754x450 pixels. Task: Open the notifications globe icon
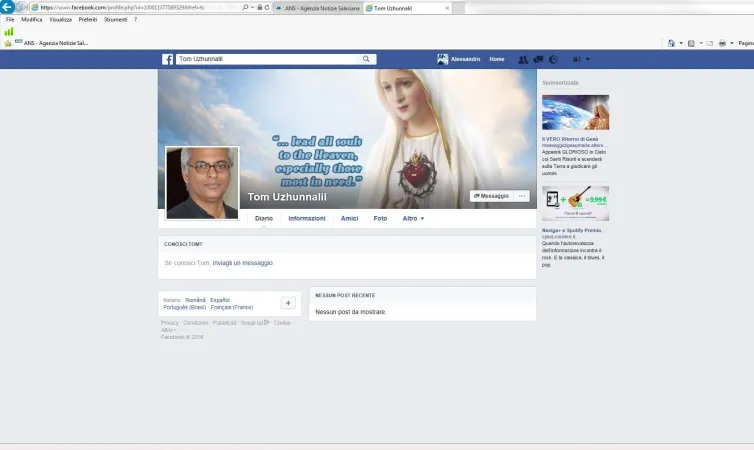553,60
